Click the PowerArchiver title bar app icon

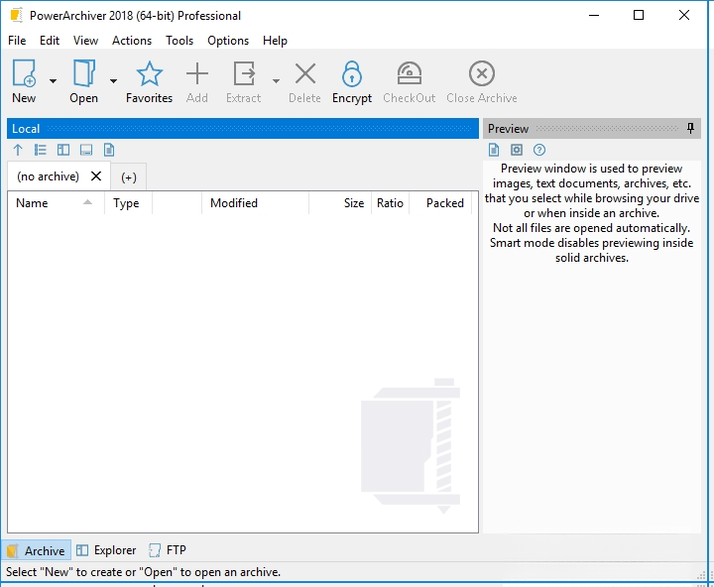(x=16, y=15)
